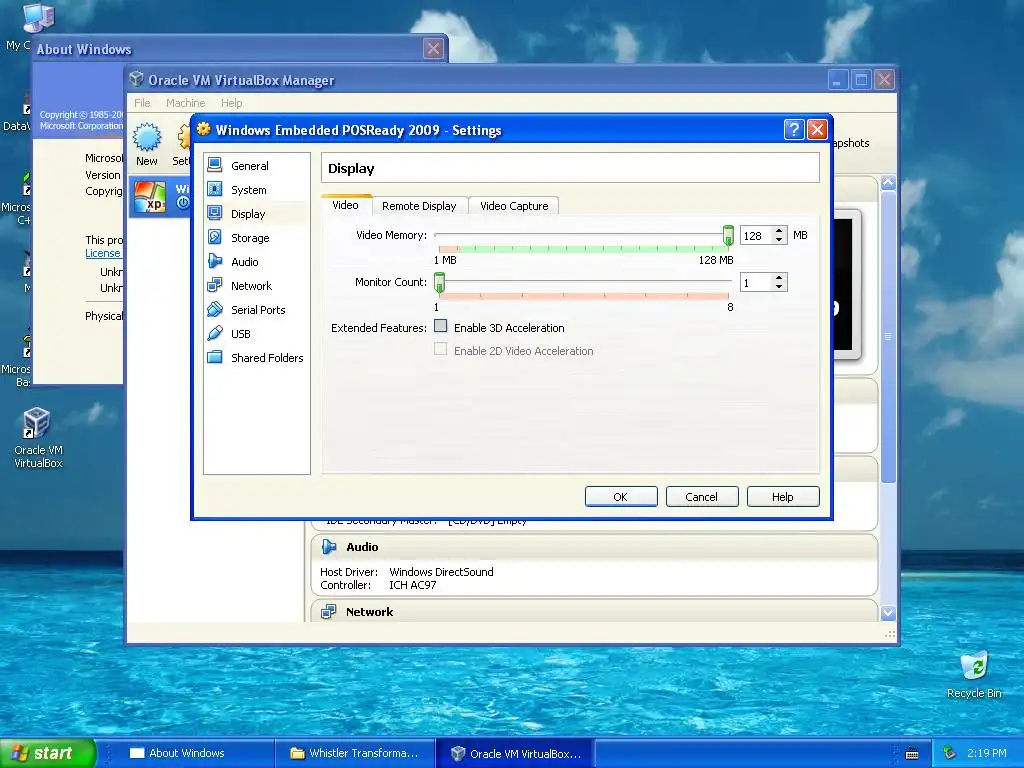Screen dimensions: 1024x768
Task: Click the Audio section header in details
Action: click(594, 547)
